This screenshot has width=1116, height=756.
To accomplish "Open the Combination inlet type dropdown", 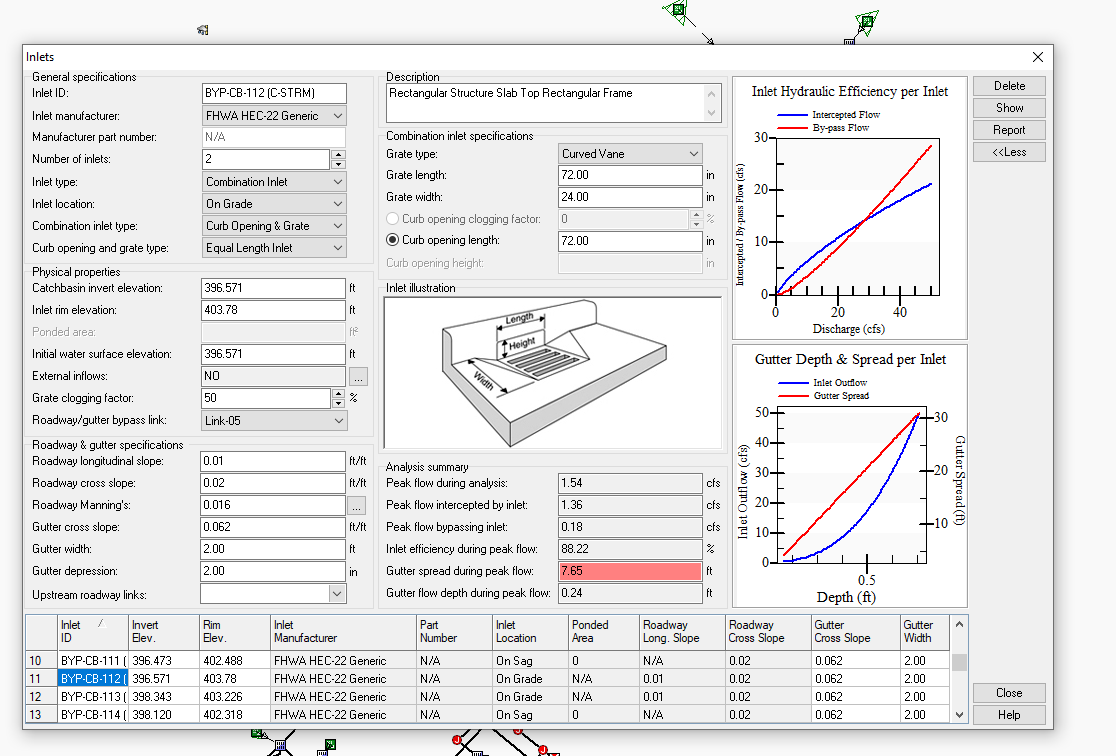I will click(x=337, y=226).
